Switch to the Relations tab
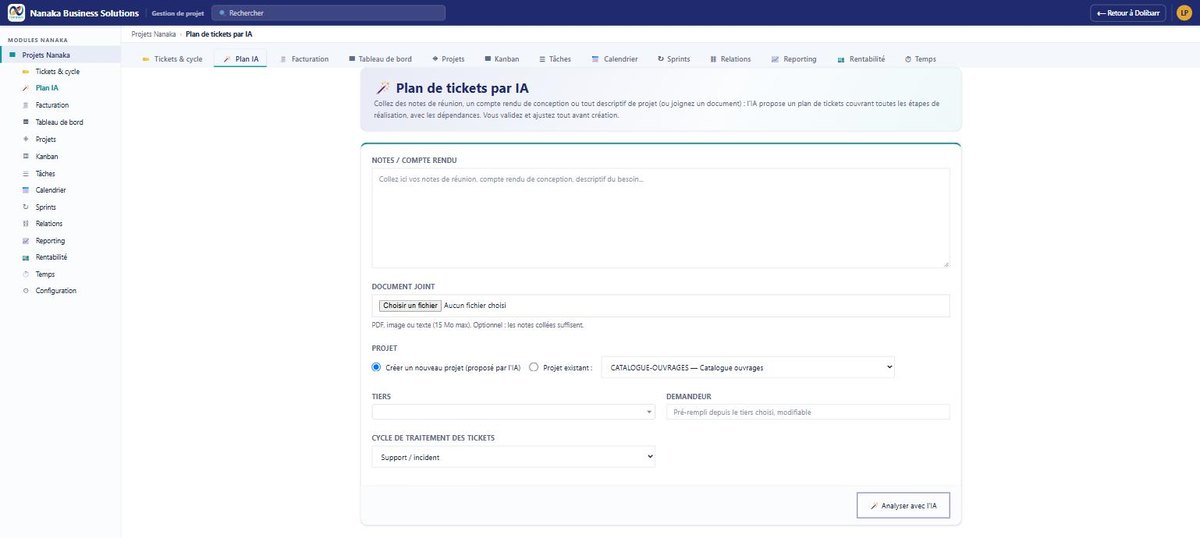The image size is (1200, 538). click(730, 59)
